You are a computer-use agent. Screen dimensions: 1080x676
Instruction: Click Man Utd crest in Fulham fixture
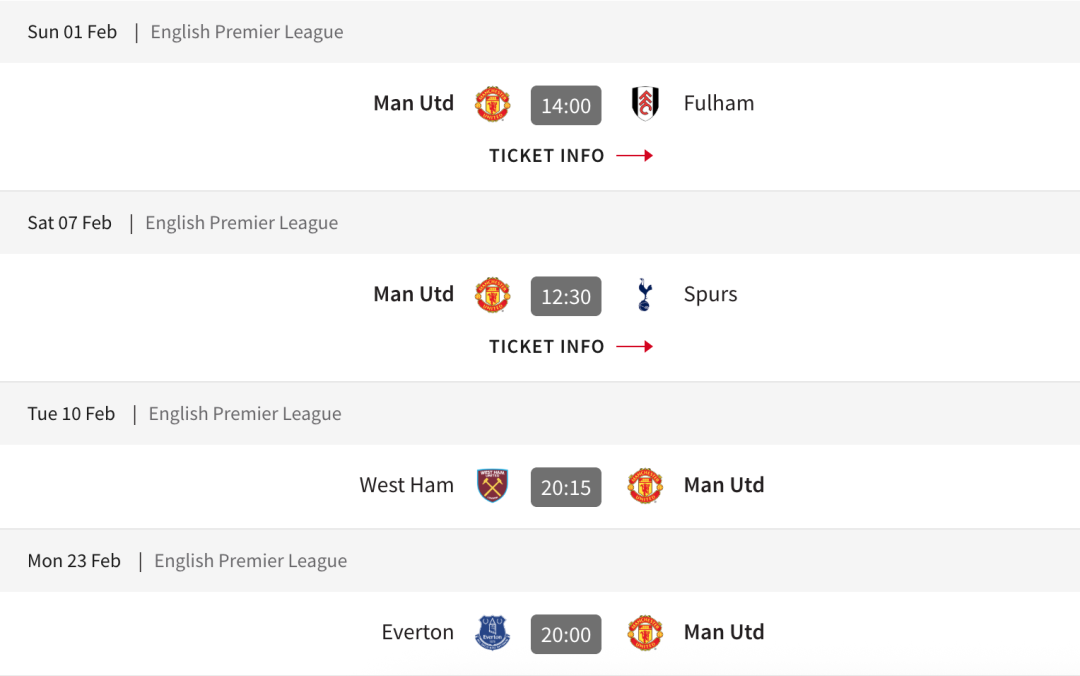click(x=492, y=104)
